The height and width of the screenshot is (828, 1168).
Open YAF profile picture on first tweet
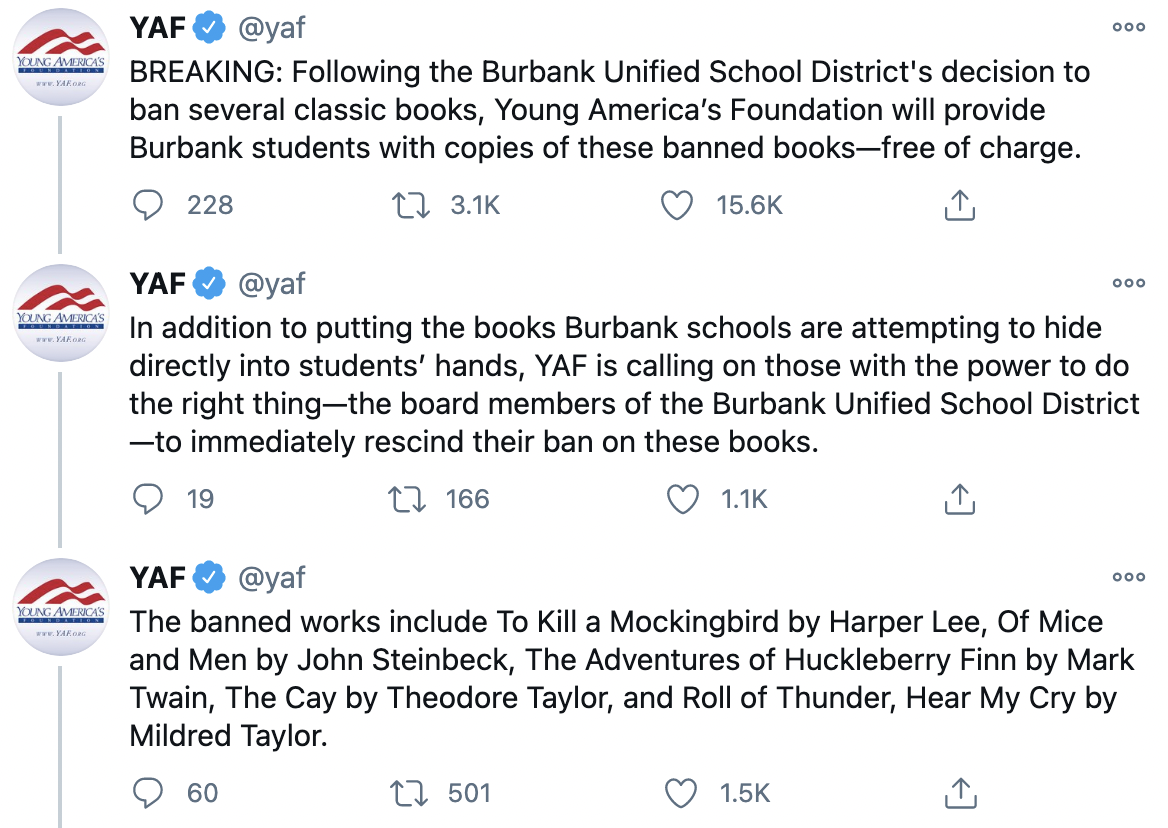pos(61,57)
